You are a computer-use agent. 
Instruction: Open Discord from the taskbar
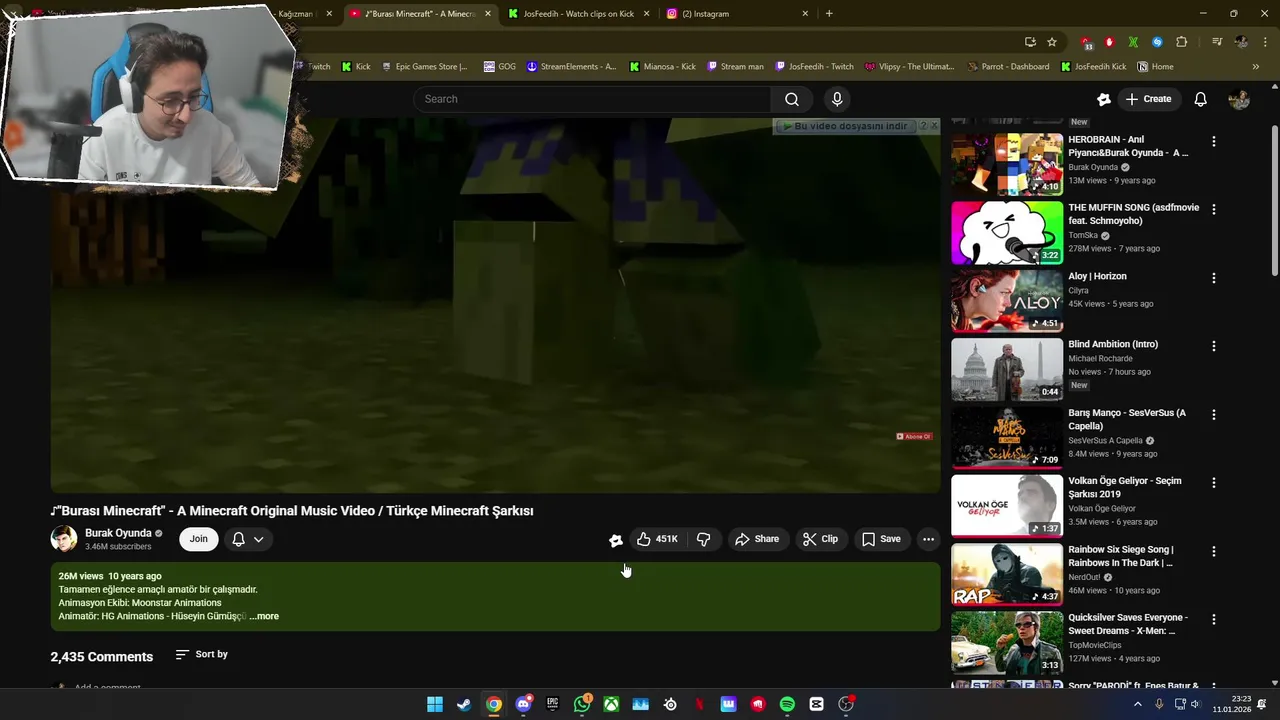[x=523, y=704]
